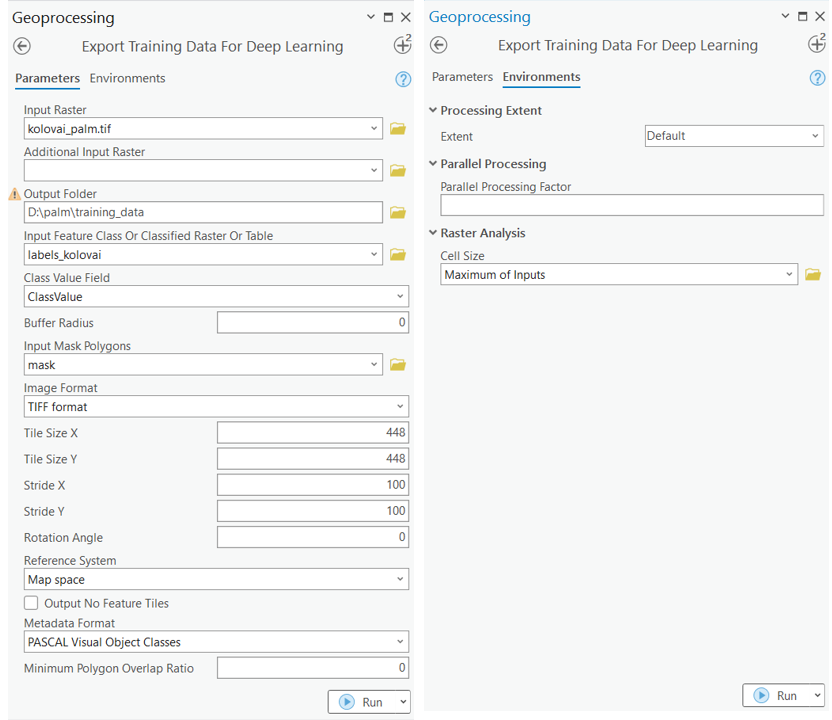Viewport: 832px width, 720px height.
Task: Click the add-to-model plus icon in right pane
Action: pyautogui.click(x=816, y=45)
